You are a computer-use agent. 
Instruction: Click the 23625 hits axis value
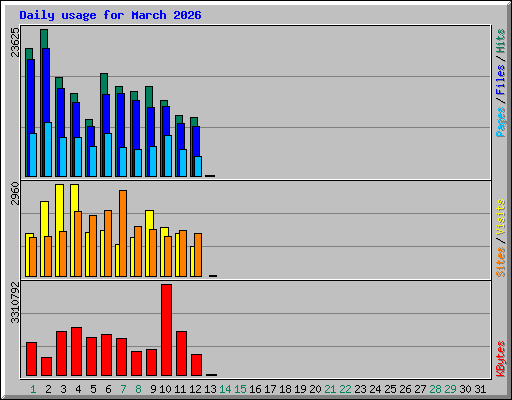click(x=15, y=42)
